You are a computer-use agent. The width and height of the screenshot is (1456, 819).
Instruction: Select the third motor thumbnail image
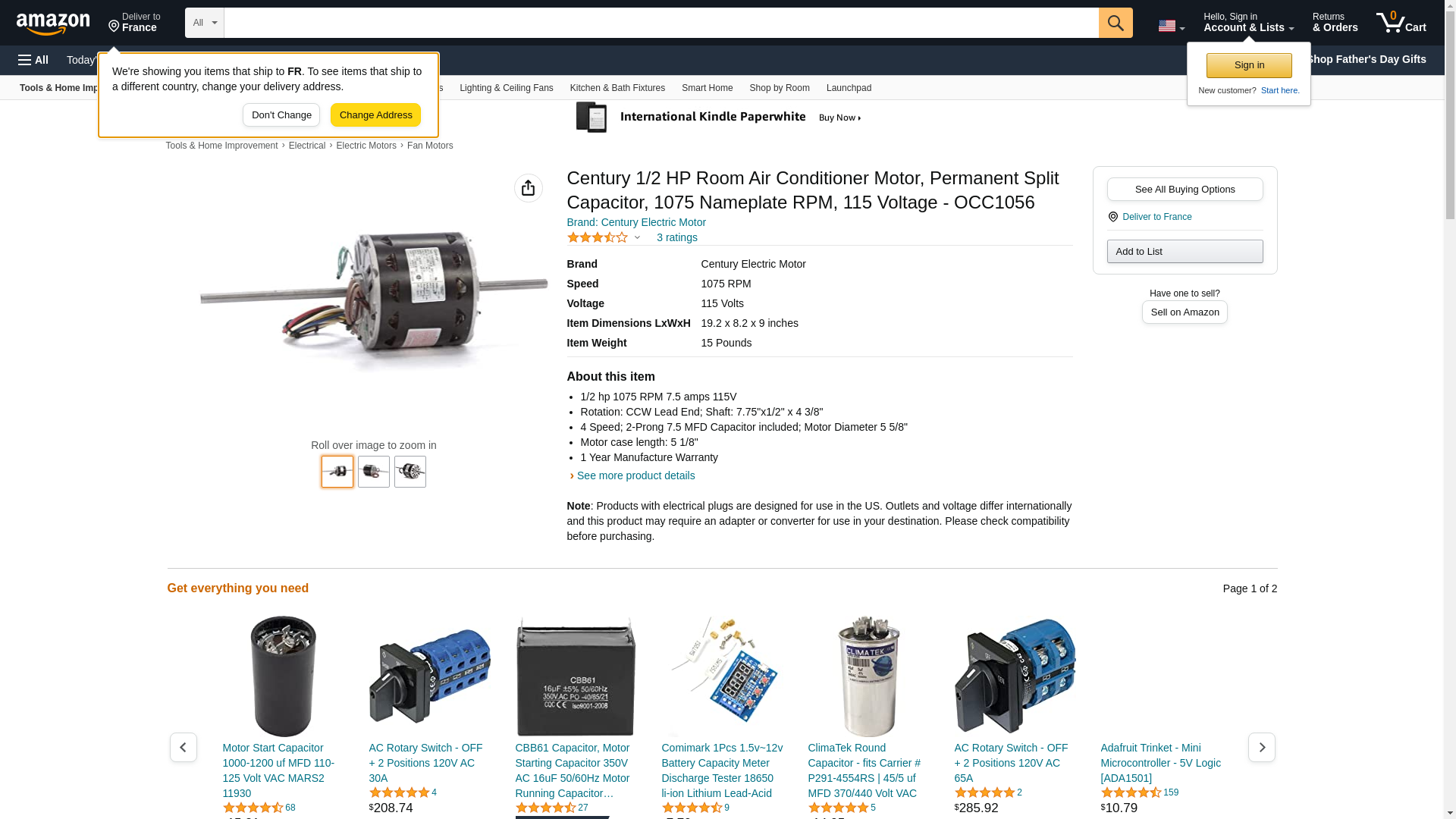pos(410,472)
